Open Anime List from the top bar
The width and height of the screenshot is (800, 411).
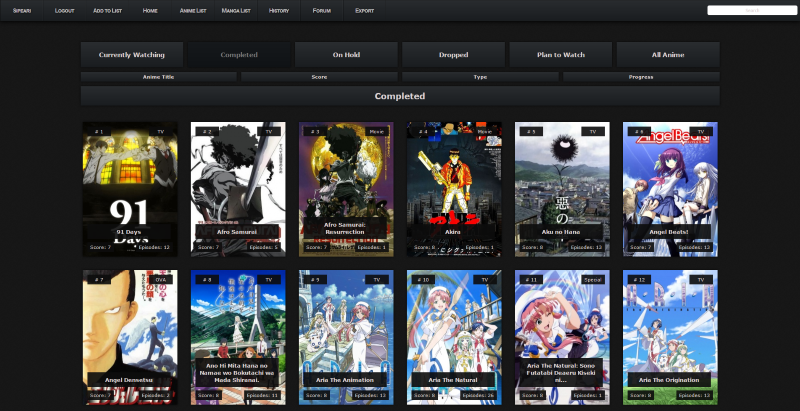[x=193, y=11]
